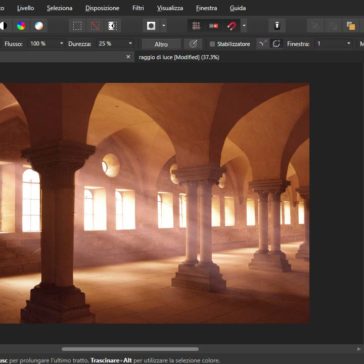Click the Flusso 100 % value field

coord(42,44)
